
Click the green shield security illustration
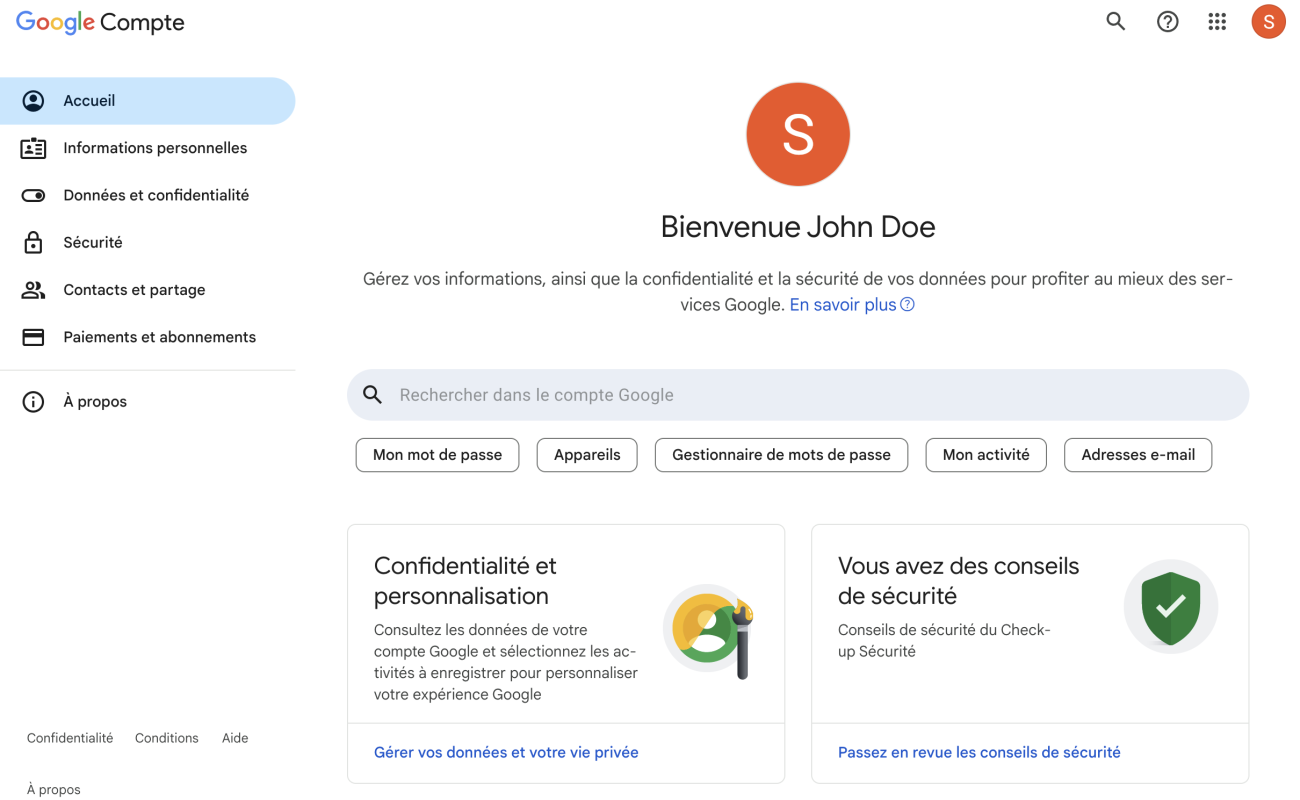1171,606
